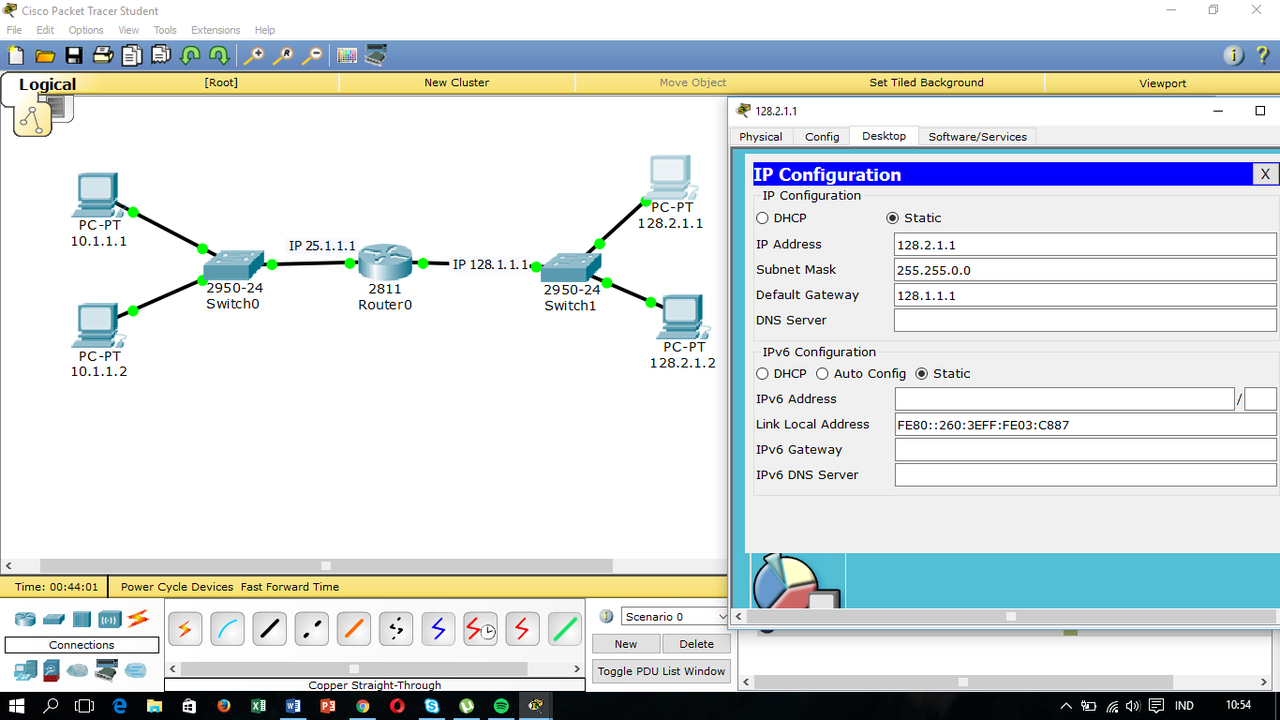Image resolution: width=1280 pixels, height=720 pixels.
Task: Choose the green Octal cable
Action: click(x=564, y=629)
